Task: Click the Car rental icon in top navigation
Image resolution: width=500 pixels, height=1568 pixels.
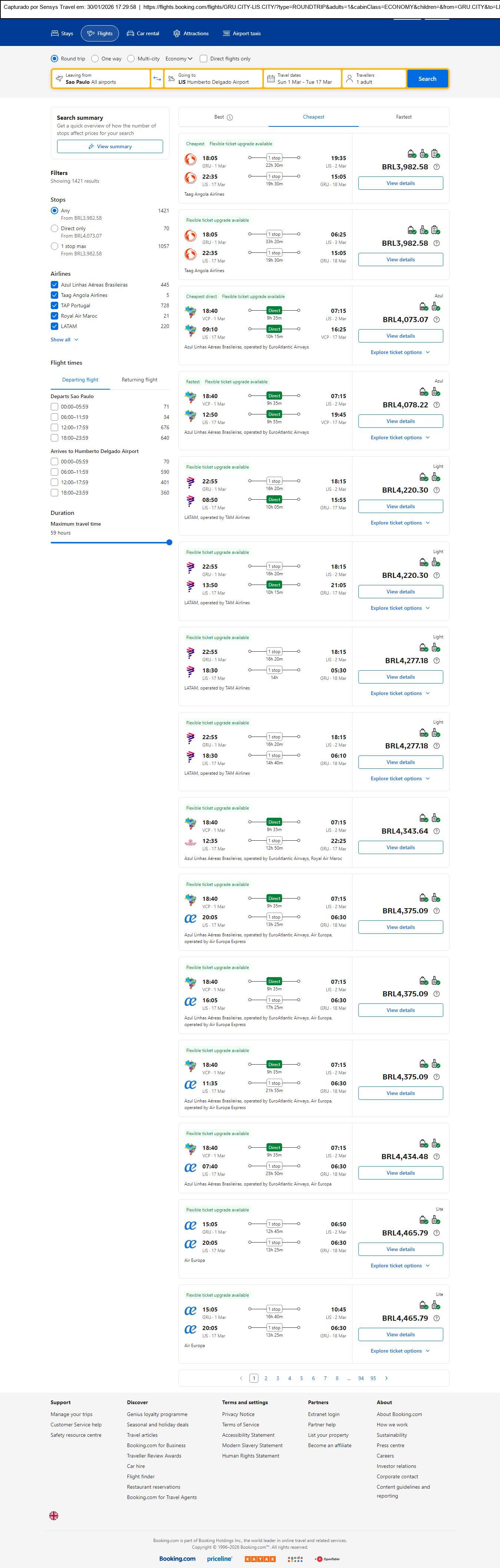Action: 130,33
